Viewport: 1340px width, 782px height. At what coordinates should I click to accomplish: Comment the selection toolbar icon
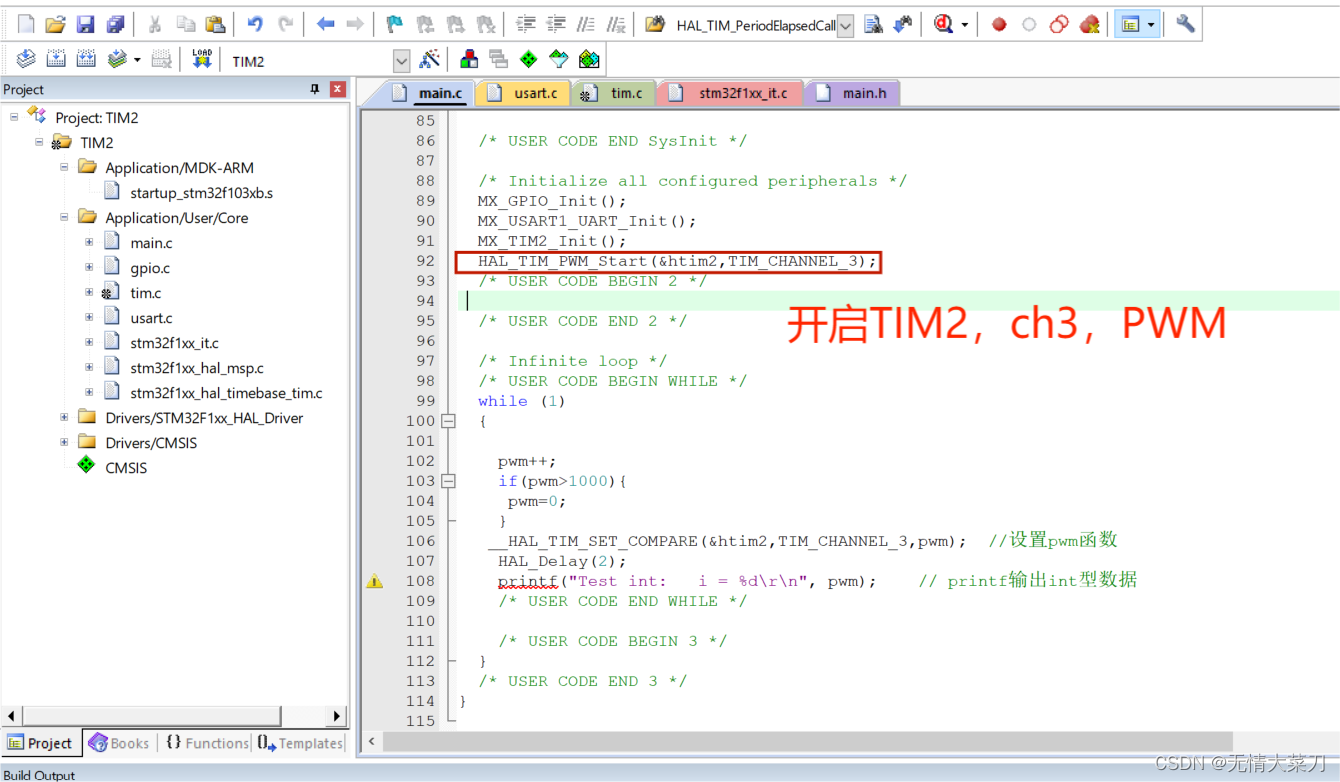click(x=586, y=24)
